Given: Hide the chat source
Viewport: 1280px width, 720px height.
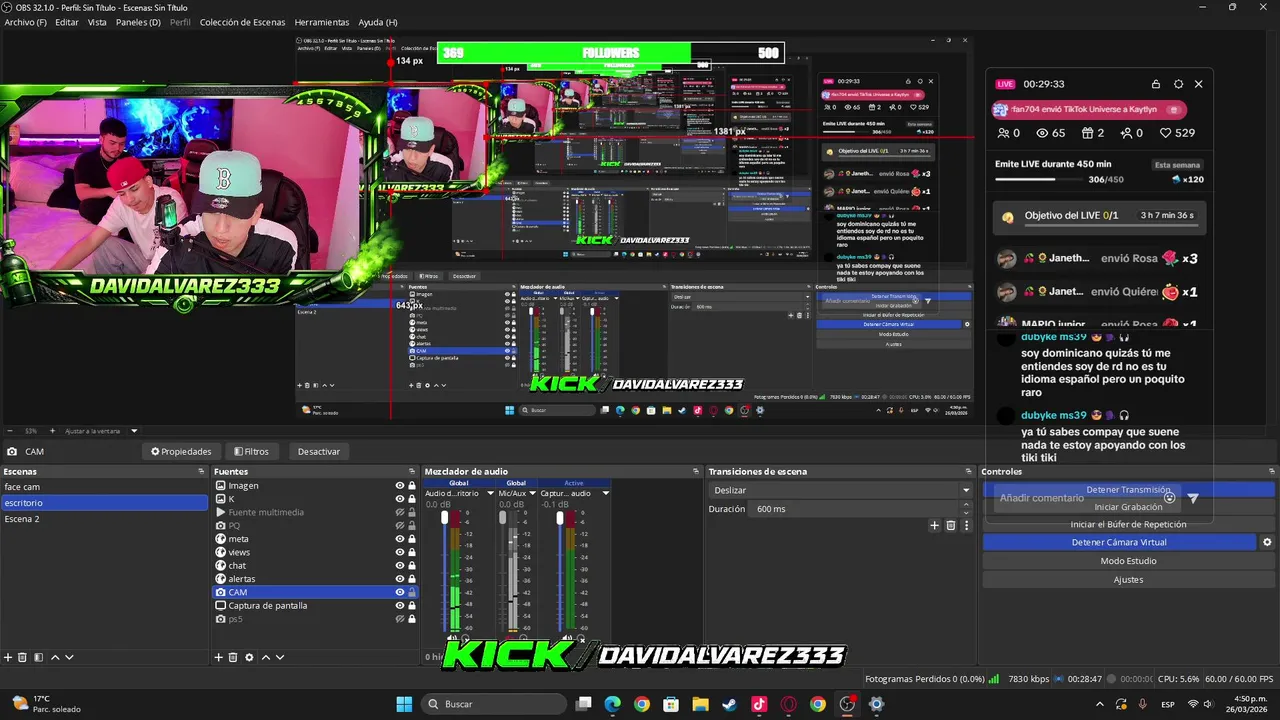Looking at the screenshot, I should (400, 565).
